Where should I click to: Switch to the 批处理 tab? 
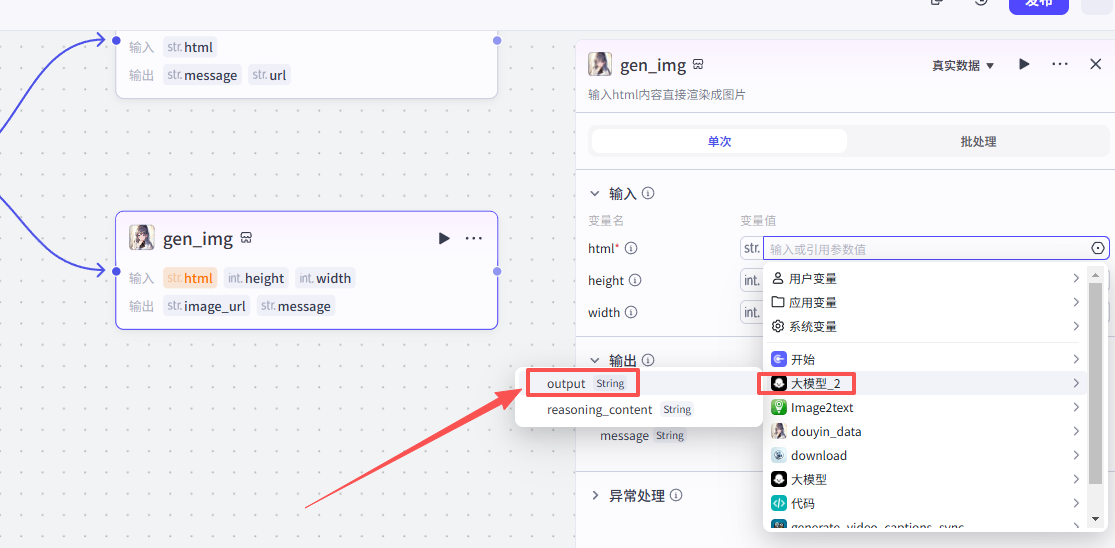(978, 142)
